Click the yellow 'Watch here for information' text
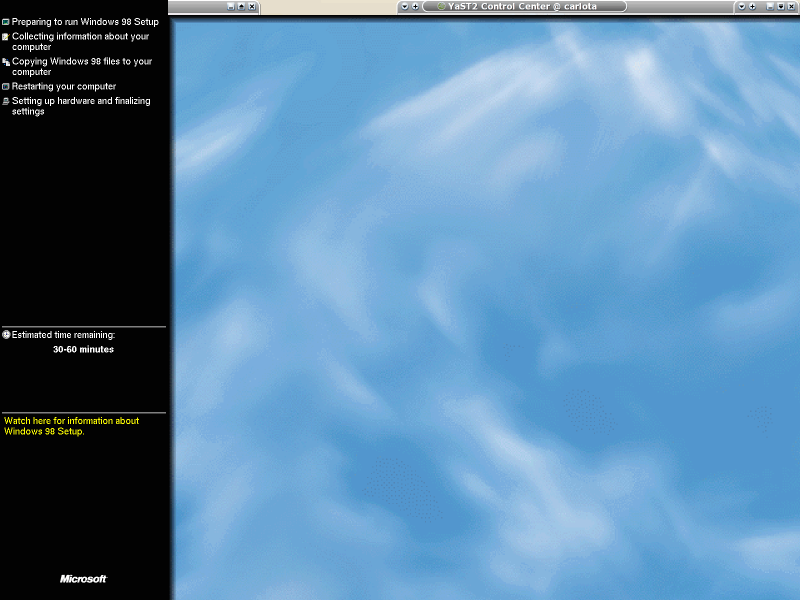800x600 pixels. 71,426
